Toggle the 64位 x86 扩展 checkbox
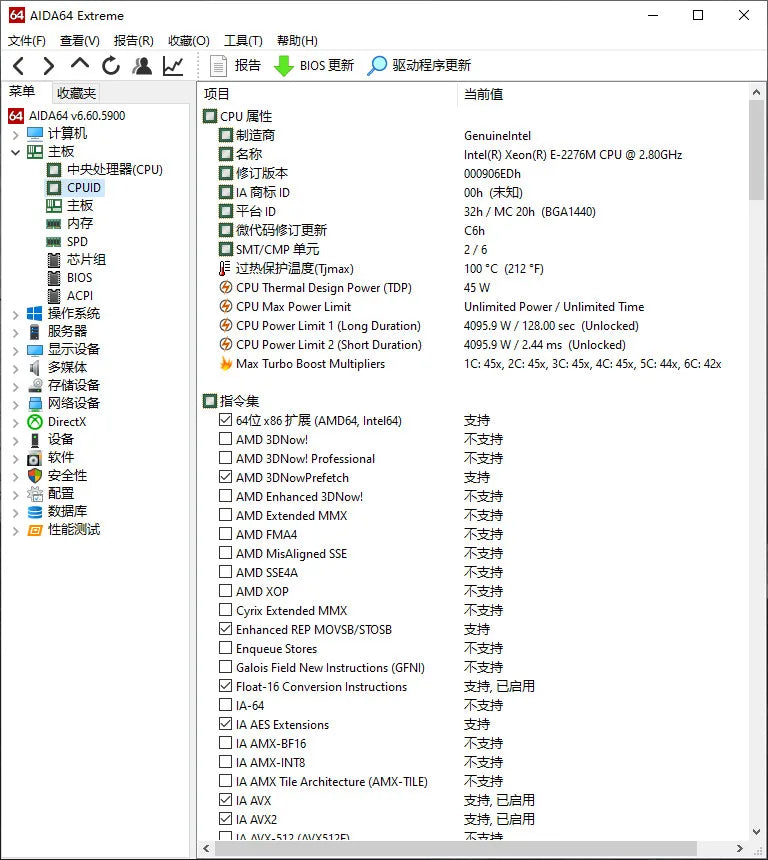Viewport: 768px width, 860px height. point(225,420)
